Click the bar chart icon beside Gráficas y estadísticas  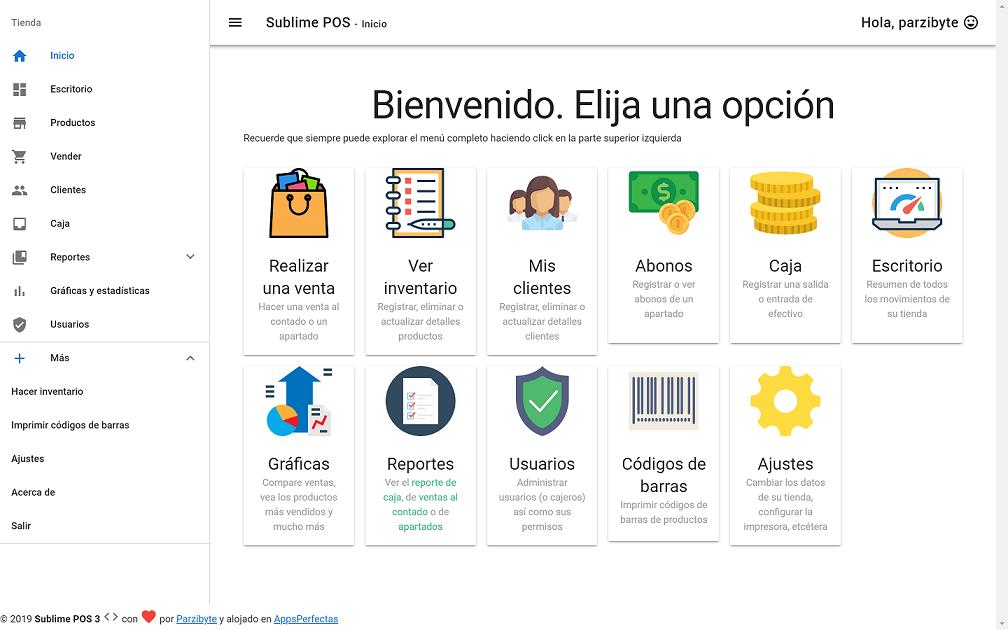point(19,291)
